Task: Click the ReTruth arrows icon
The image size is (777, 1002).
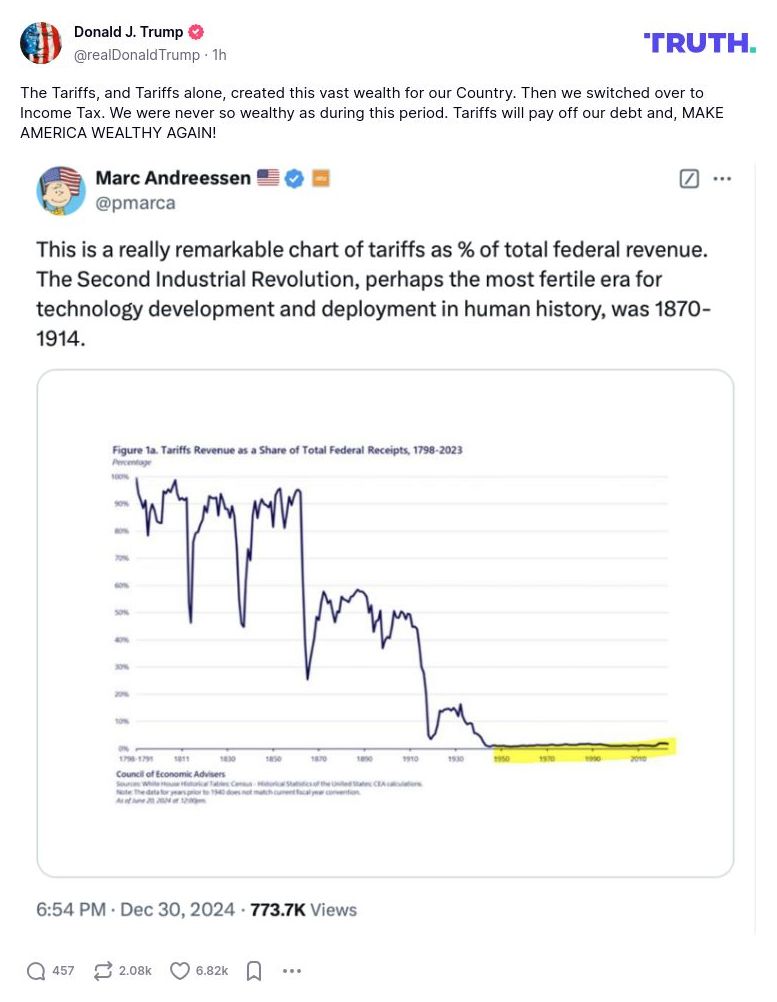Action: tap(102, 970)
